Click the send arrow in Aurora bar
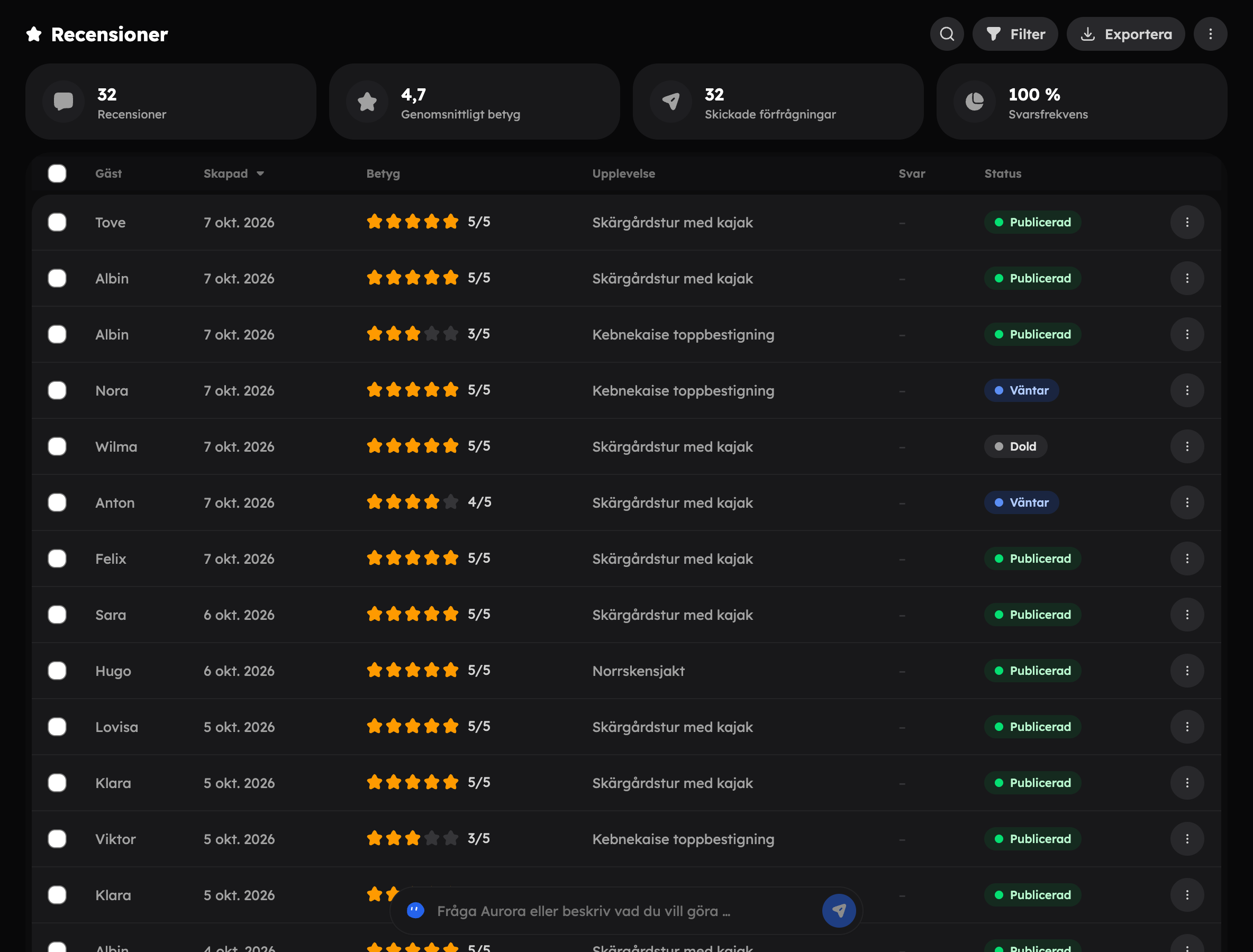The width and height of the screenshot is (1253, 952). click(x=839, y=911)
